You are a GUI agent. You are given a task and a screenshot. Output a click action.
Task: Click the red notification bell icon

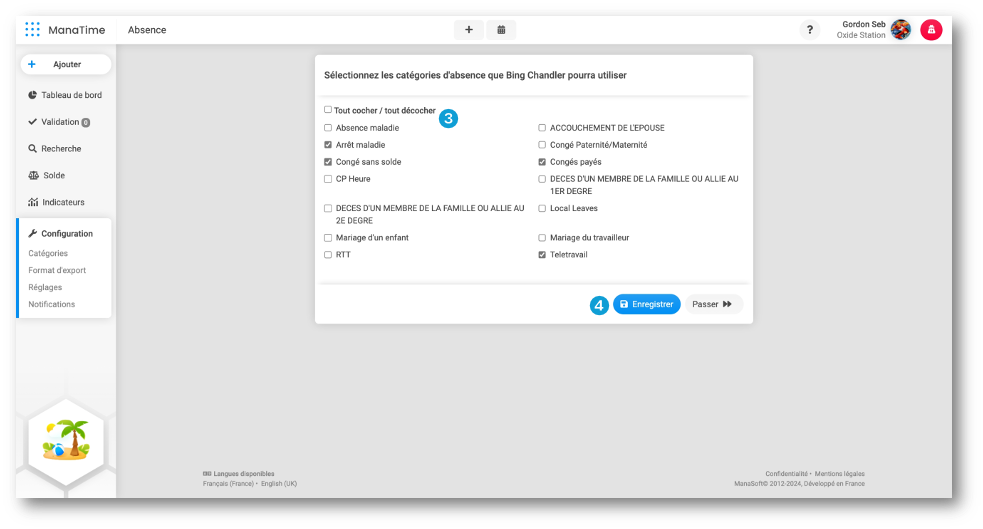point(931,30)
